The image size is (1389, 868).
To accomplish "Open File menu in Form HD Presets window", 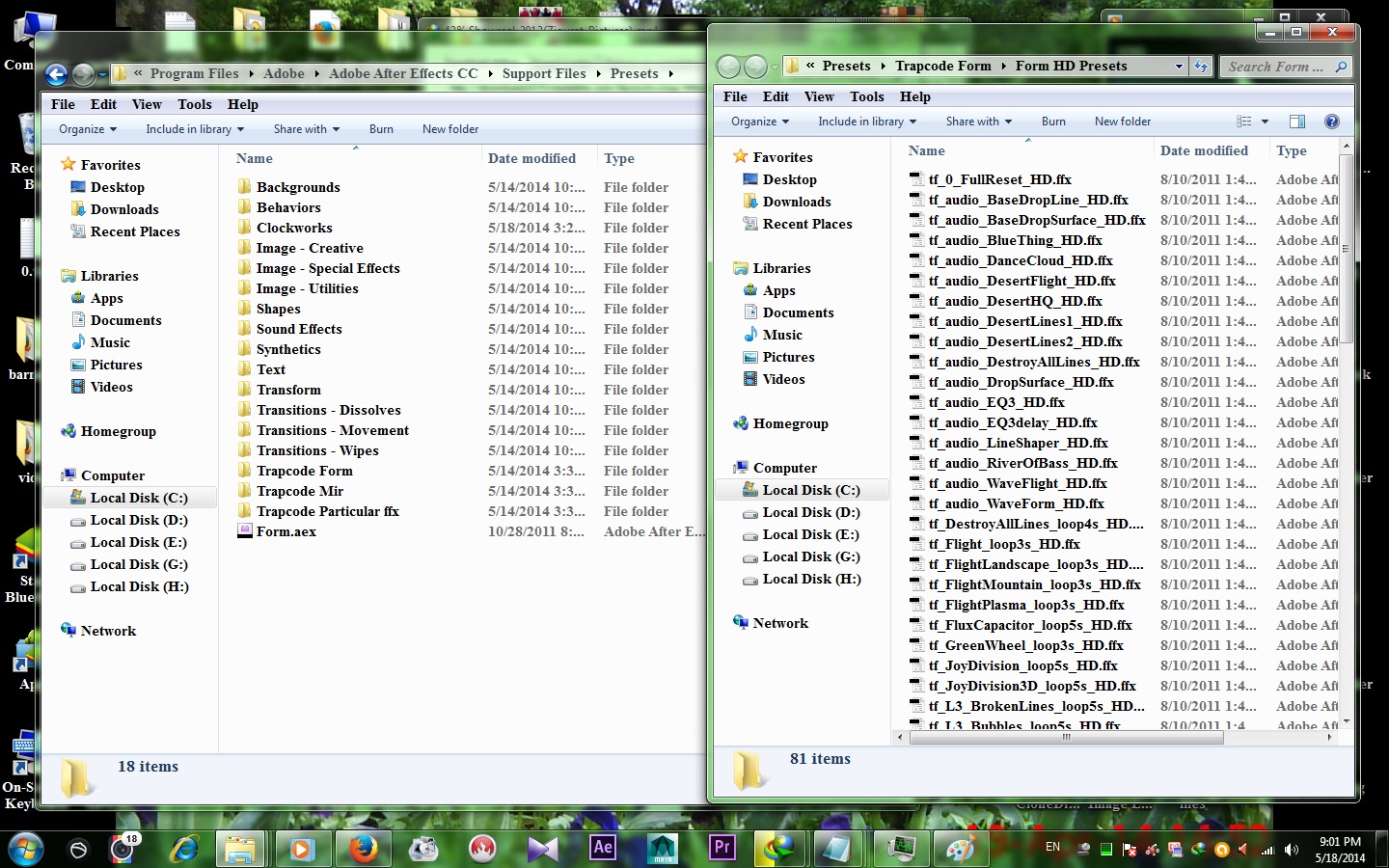I will (735, 96).
